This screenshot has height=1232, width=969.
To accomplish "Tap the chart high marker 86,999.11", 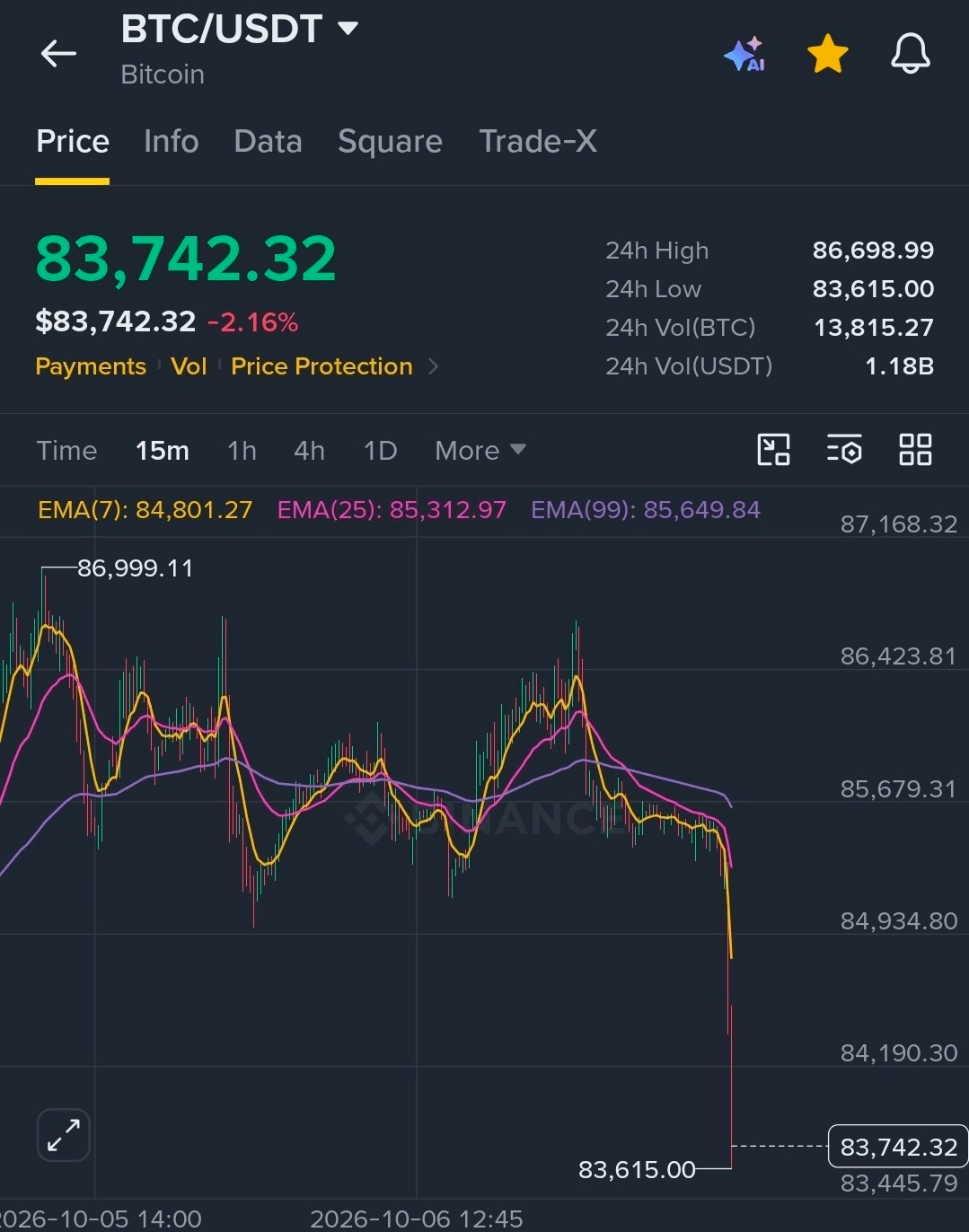I will coord(135,568).
